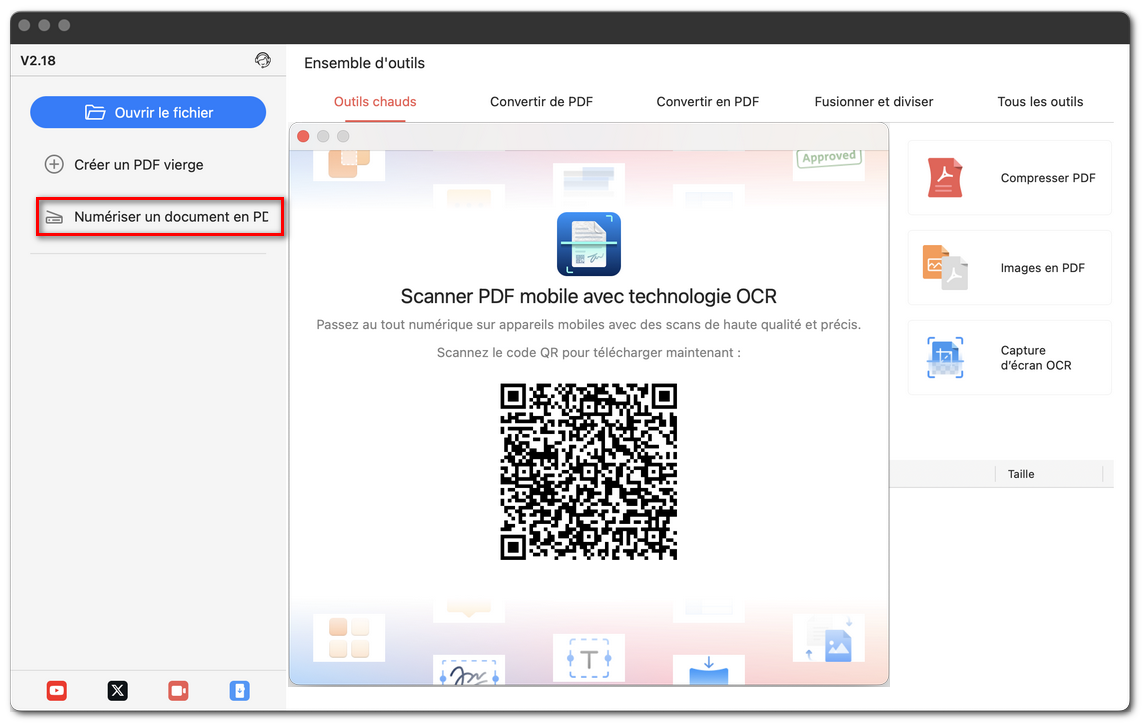The width and height of the screenshot is (1142, 723).
Task: Switch to the Convertir de PDF tab
Action: pyautogui.click(x=541, y=101)
